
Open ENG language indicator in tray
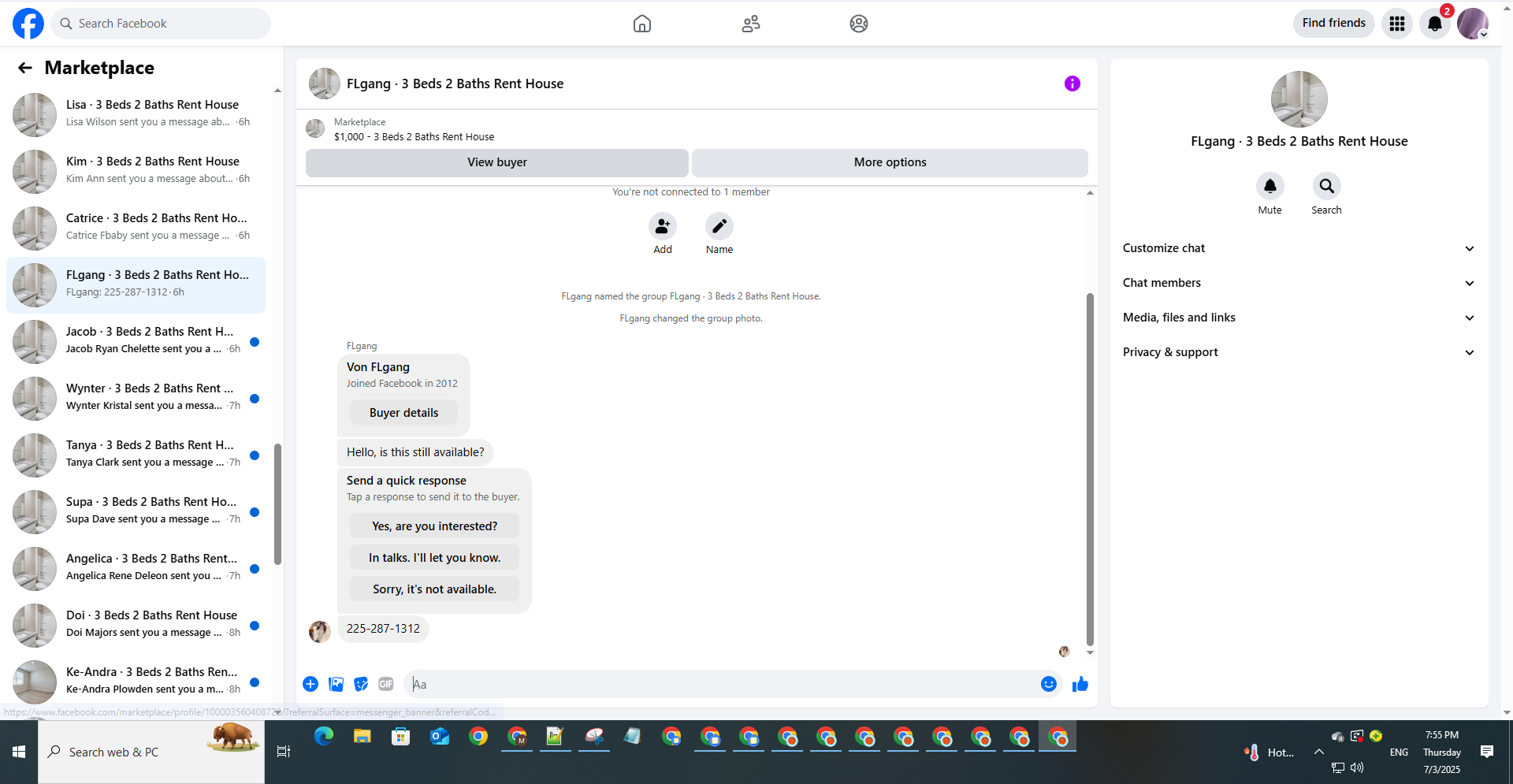[x=1400, y=752]
